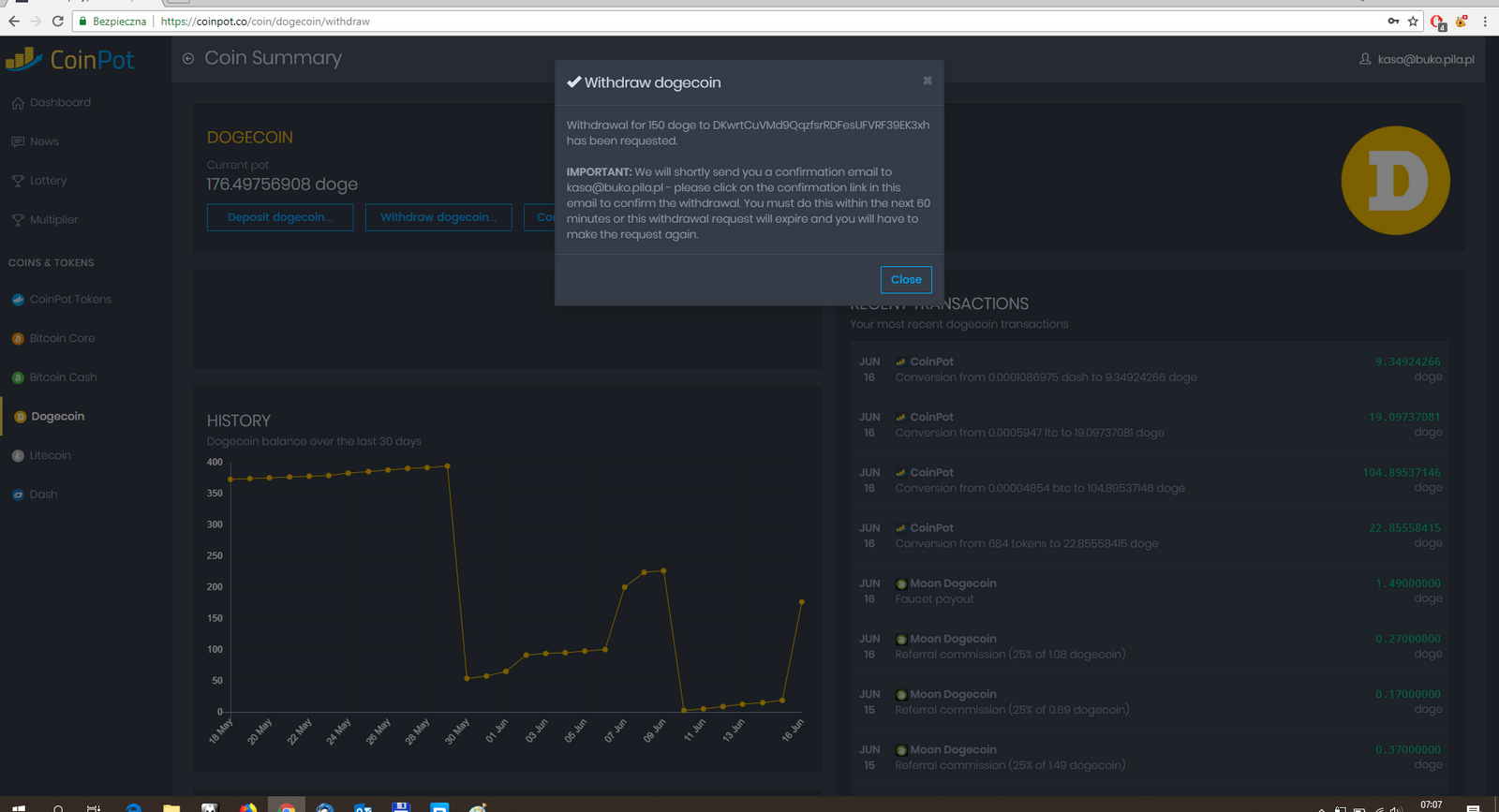Click the Lottery trophy icon

18,181
